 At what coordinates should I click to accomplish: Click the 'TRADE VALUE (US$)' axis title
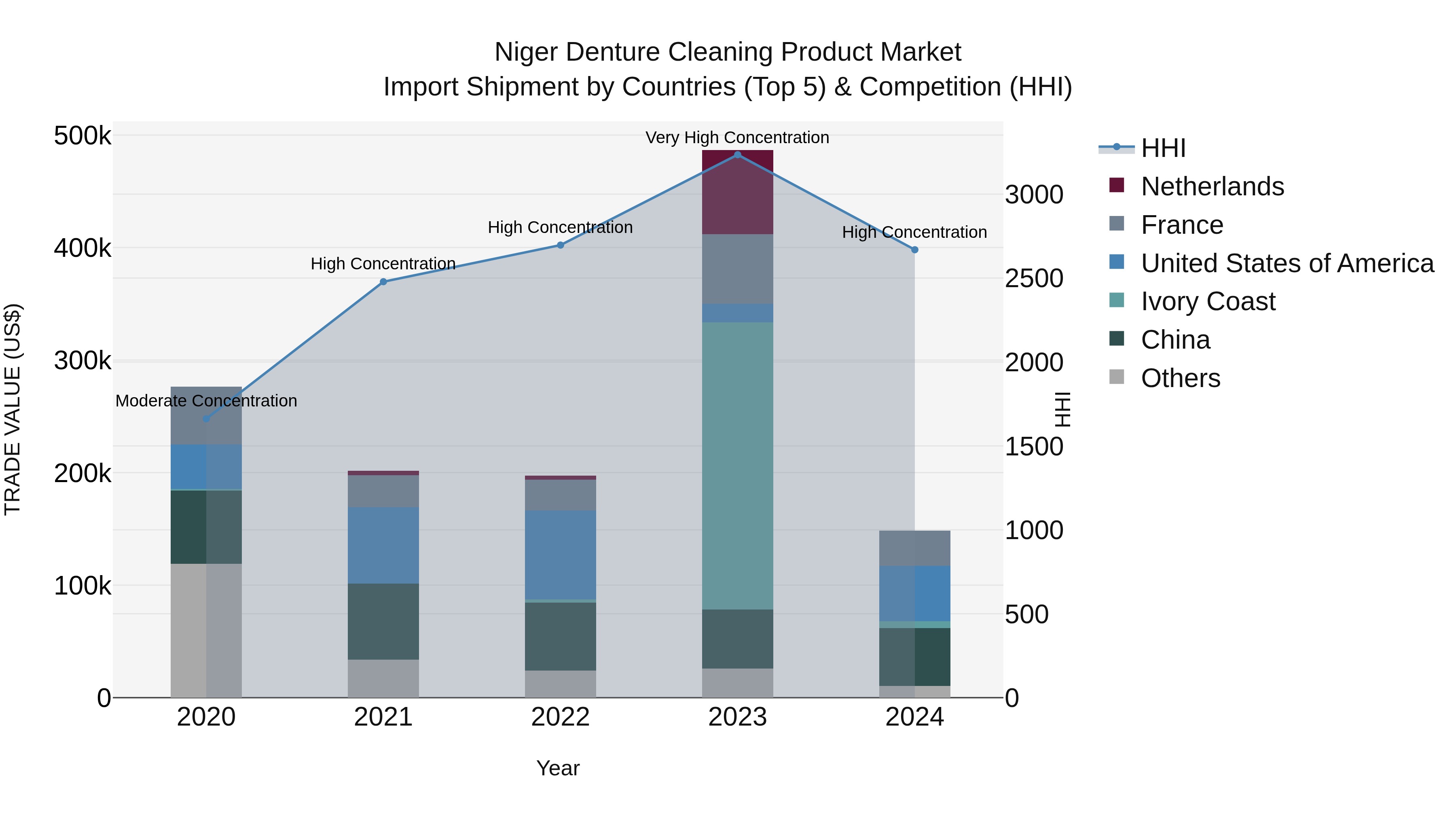point(13,409)
